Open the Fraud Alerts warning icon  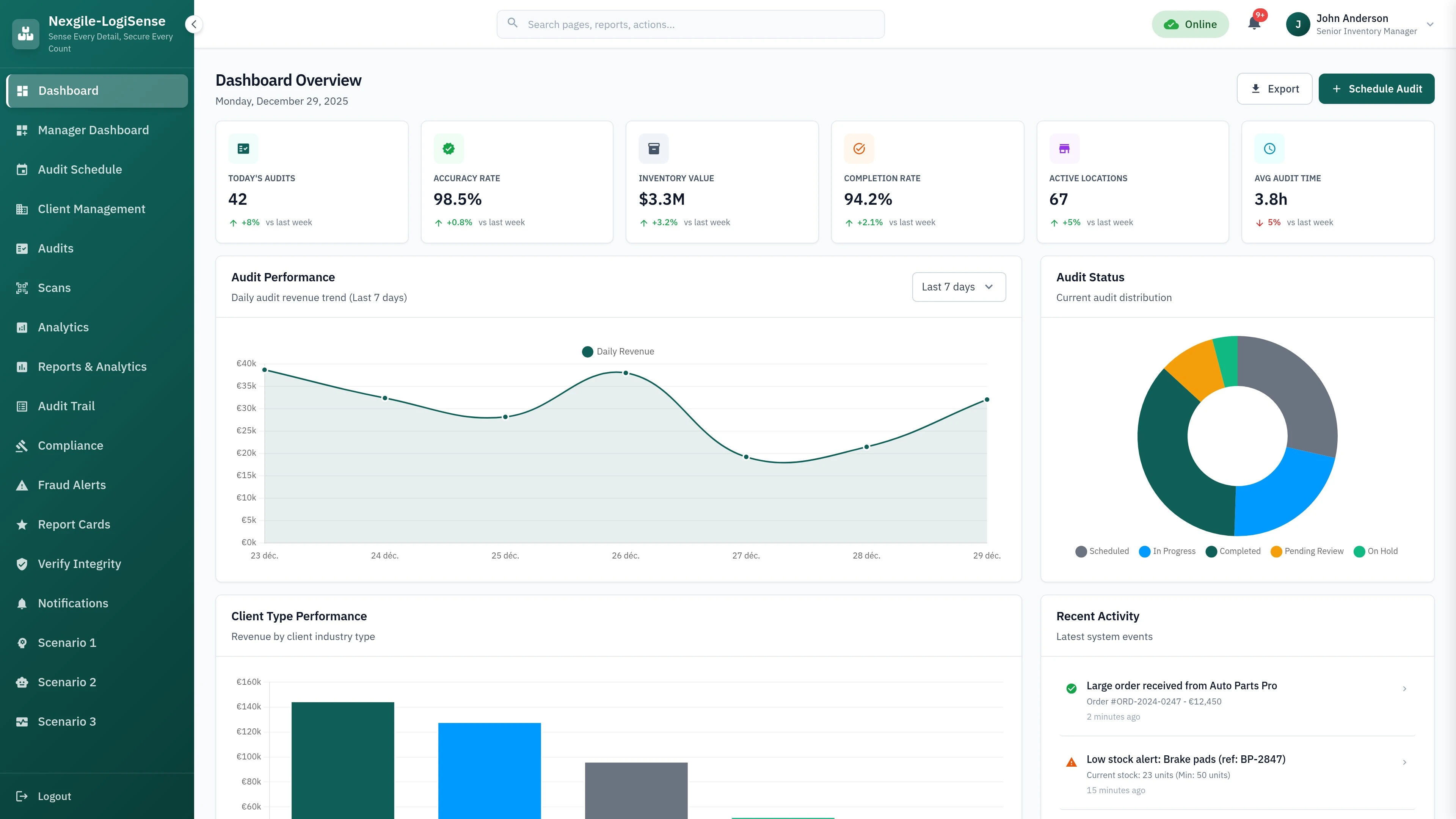pyautogui.click(x=22, y=485)
